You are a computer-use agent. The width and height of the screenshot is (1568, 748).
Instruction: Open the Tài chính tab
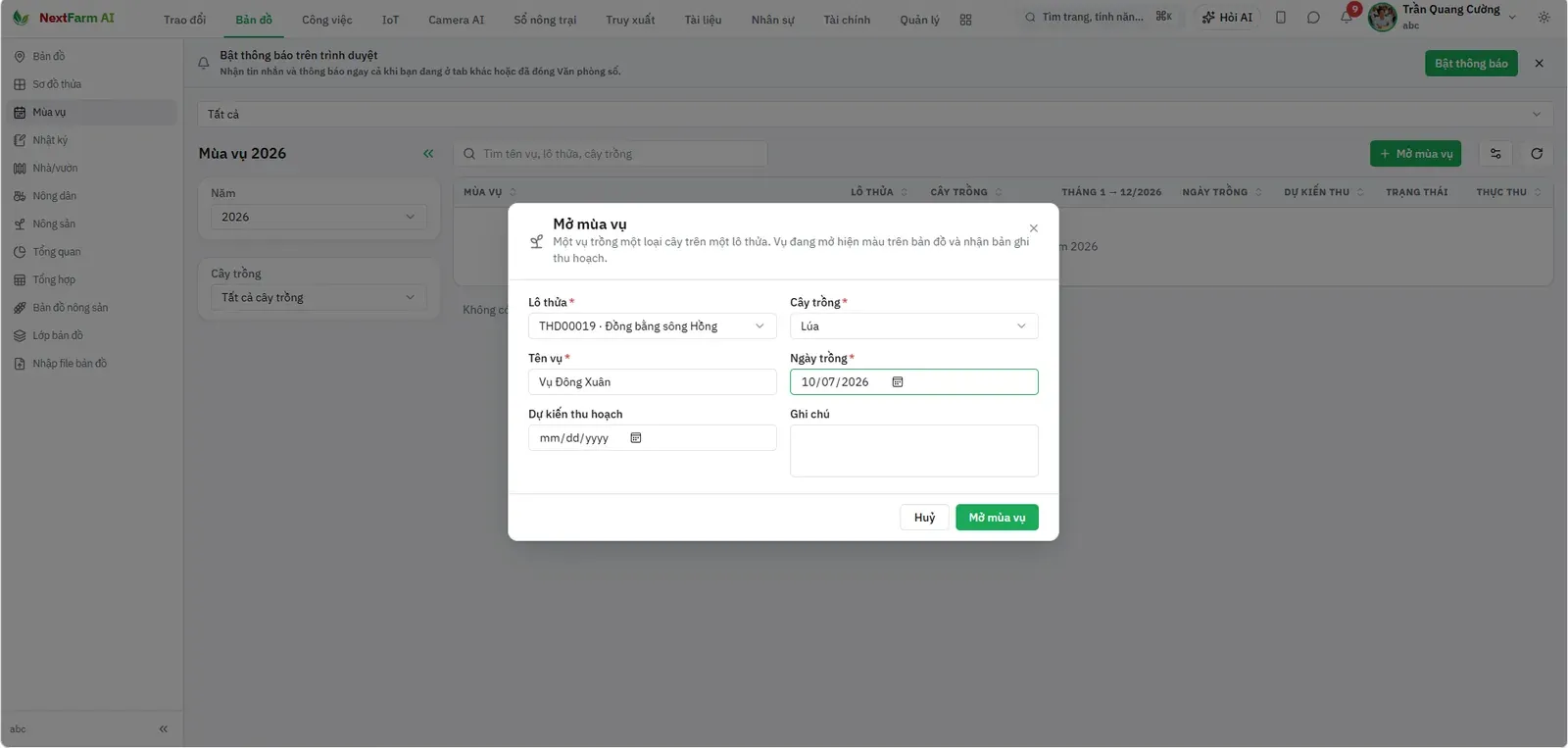[847, 20]
